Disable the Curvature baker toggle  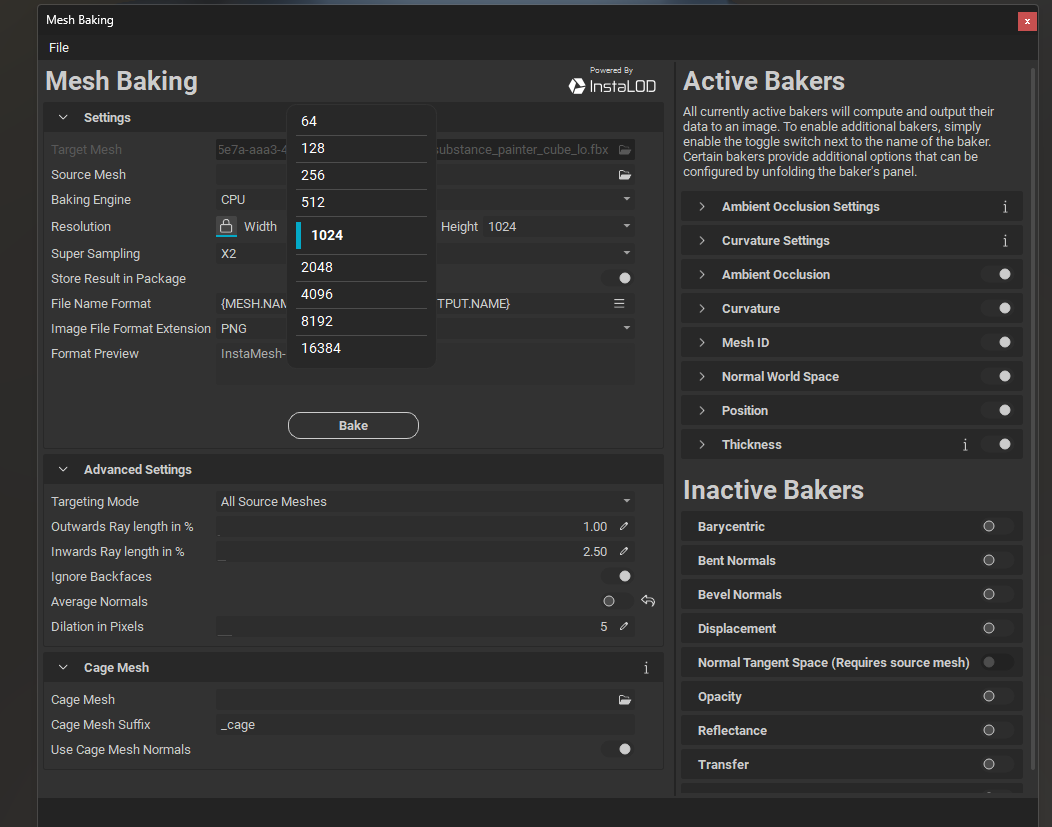pyautogui.click(x=997, y=309)
